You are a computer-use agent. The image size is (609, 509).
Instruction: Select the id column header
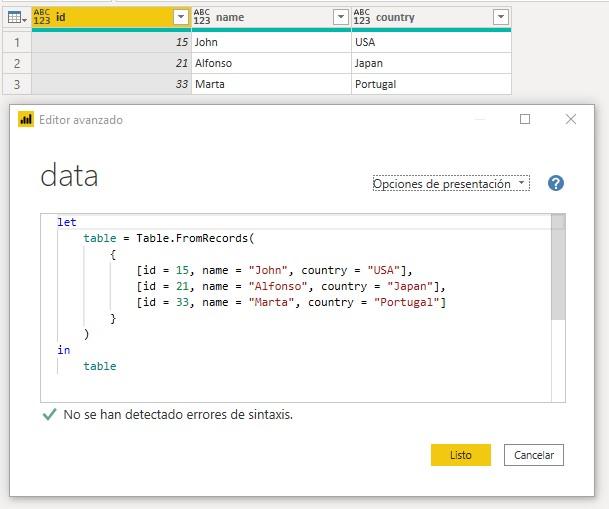[111, 17]
